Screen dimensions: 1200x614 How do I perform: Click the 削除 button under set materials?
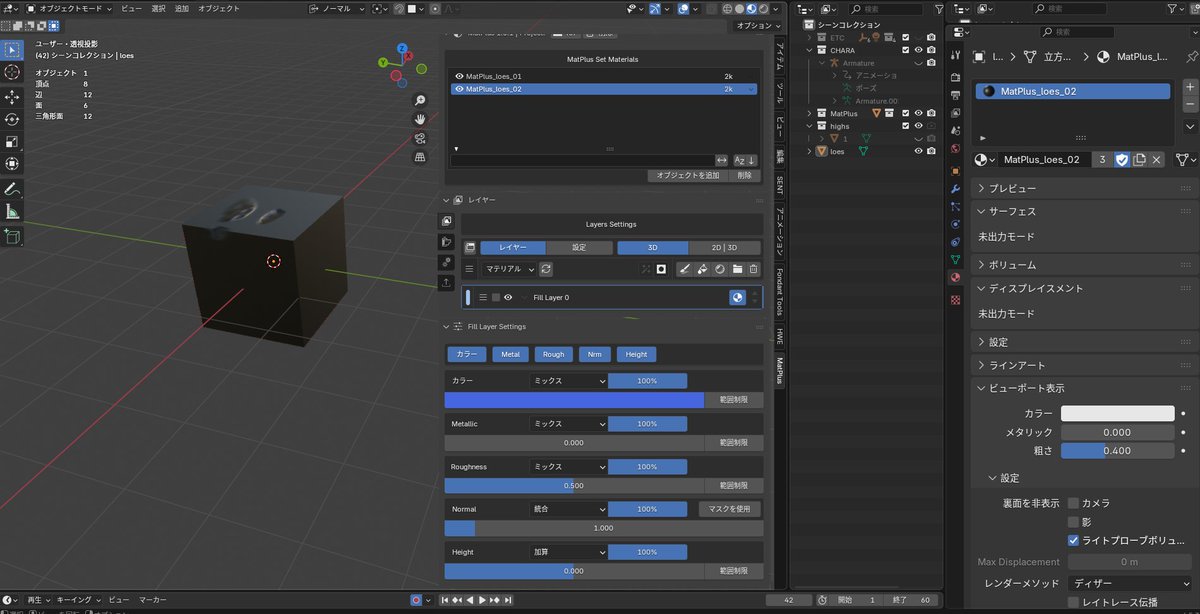pyautogui.click(x=744, y=175)
